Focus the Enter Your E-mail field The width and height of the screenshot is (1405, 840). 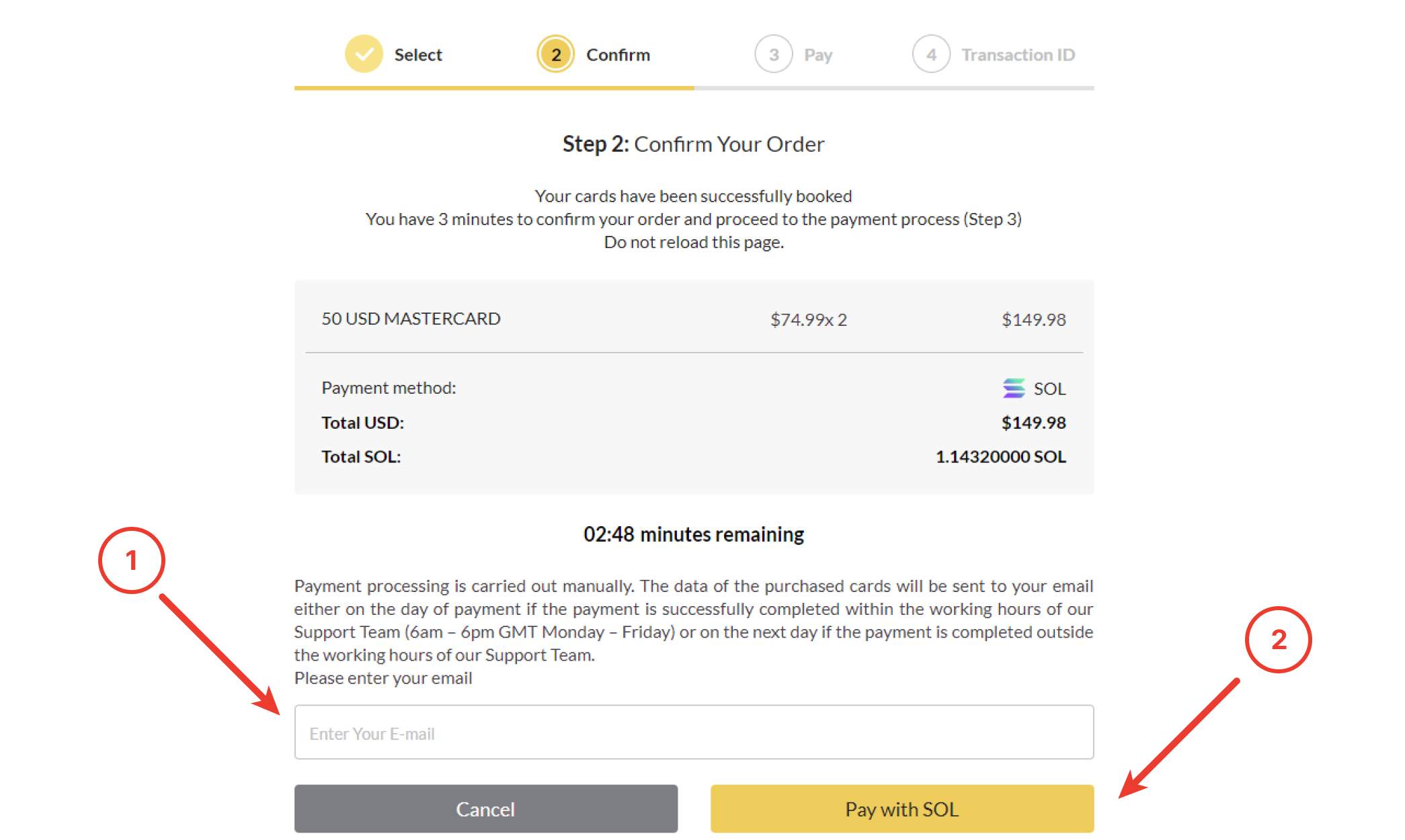point(694,732)
